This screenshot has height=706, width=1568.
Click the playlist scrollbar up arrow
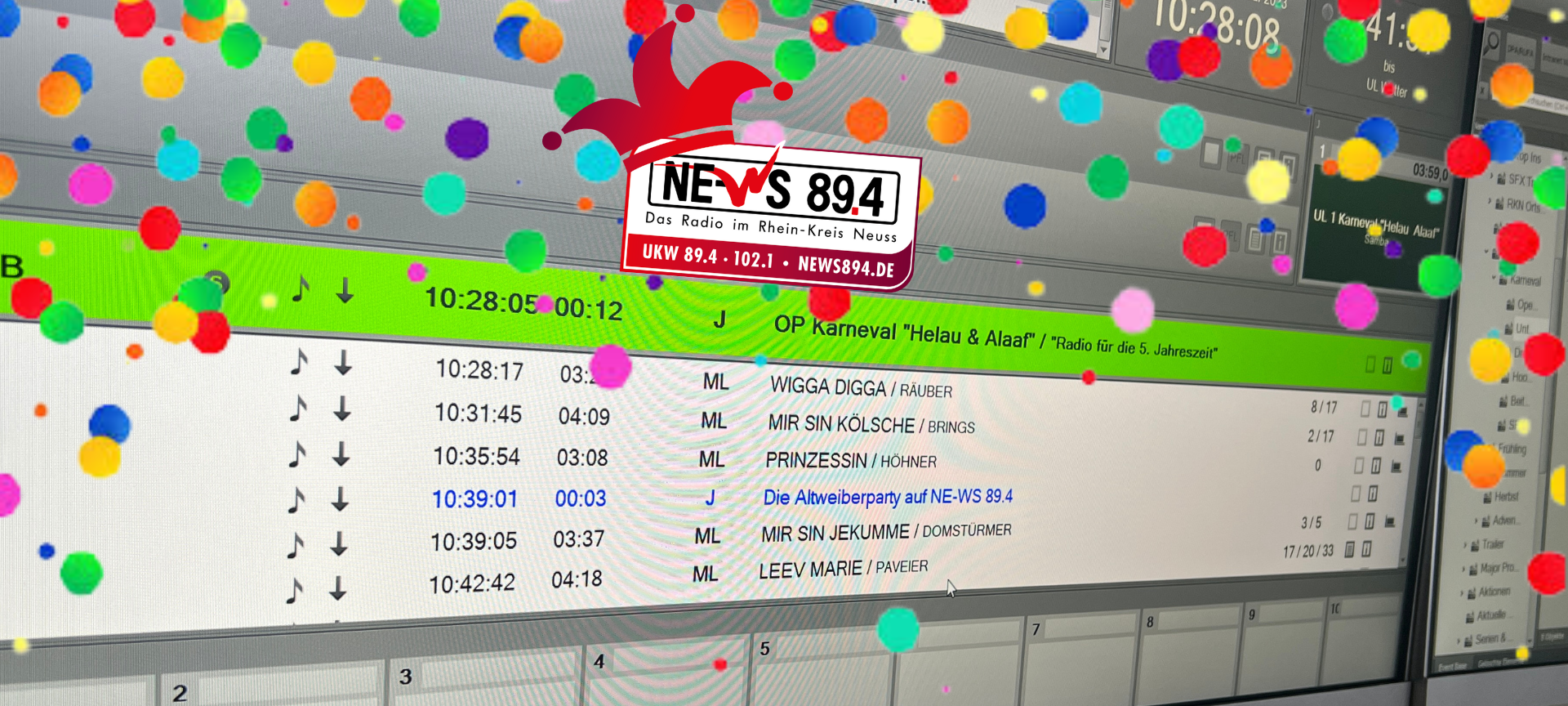click(1420, 404)
